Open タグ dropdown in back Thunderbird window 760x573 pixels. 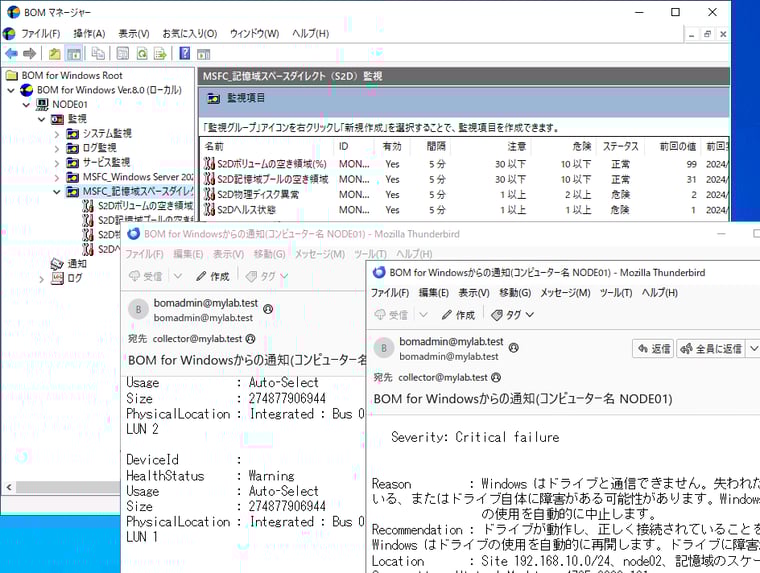[x=267, y=276]
